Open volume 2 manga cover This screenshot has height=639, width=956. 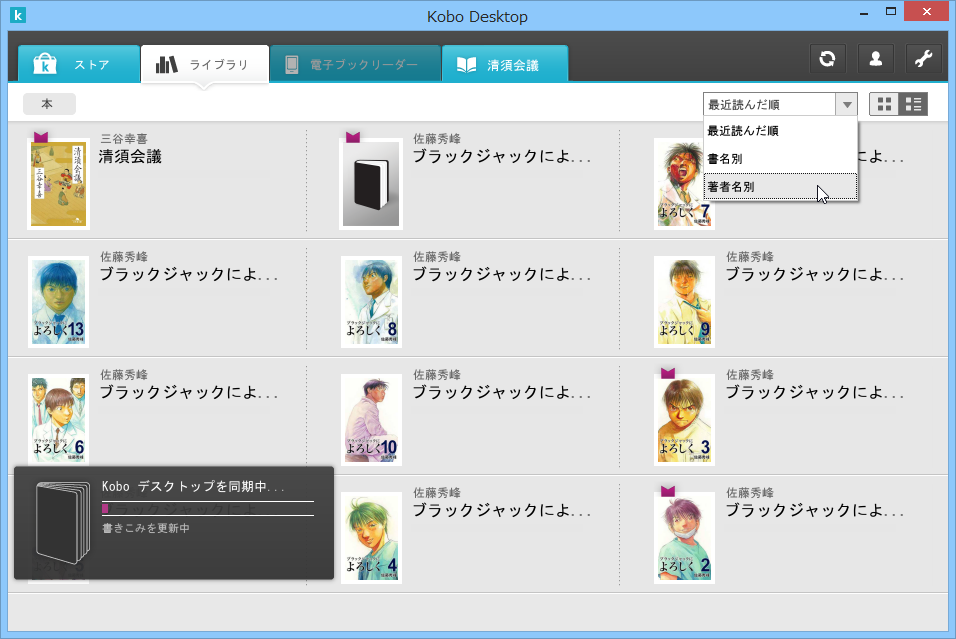[x=684, y=538]
